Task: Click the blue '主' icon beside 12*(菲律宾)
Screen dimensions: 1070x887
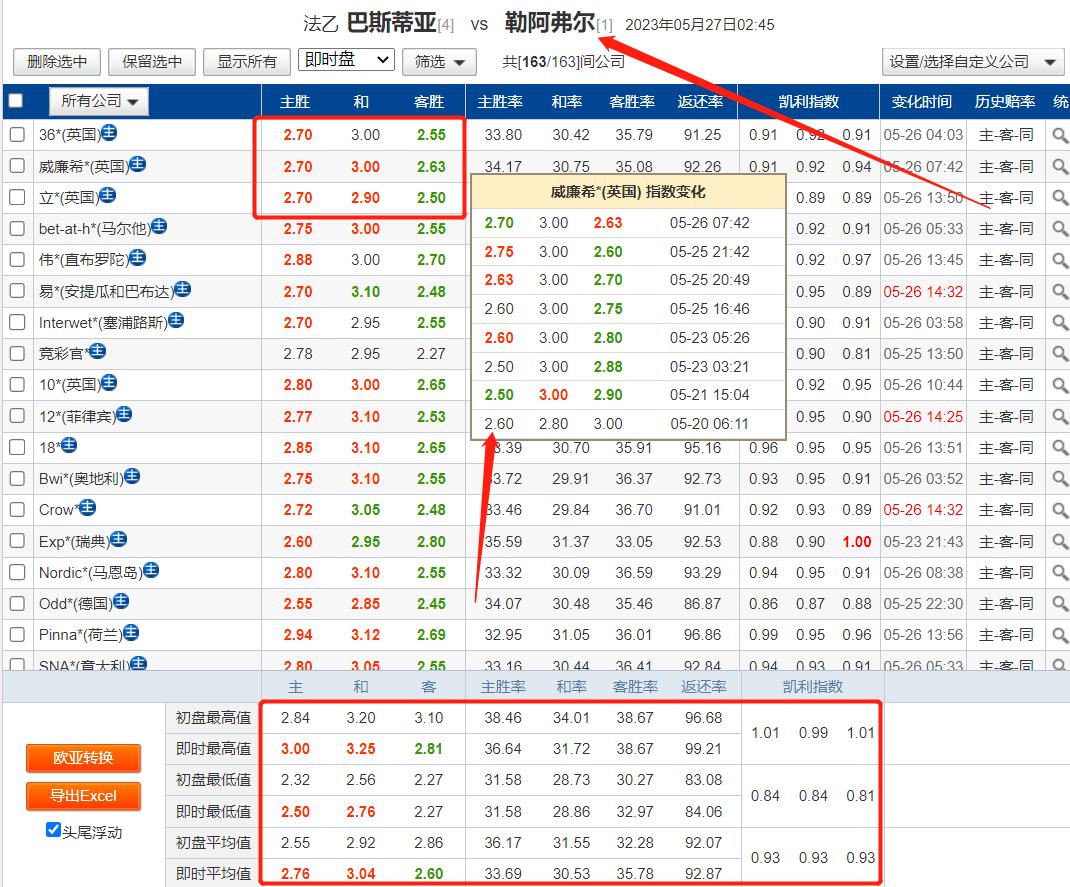Action: (x=124, y=414)
